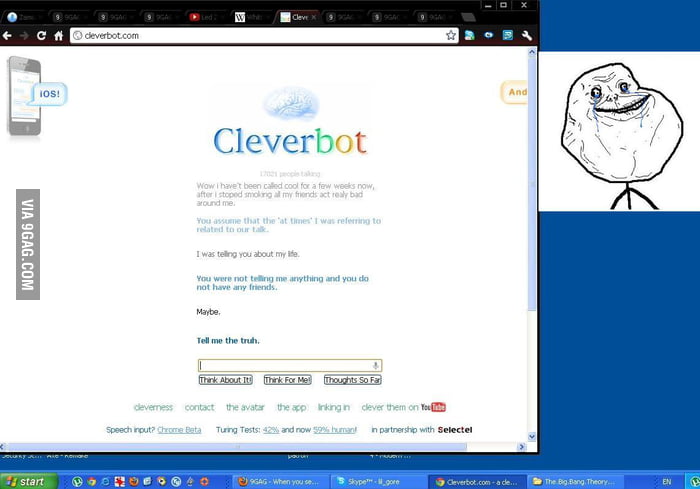700x489 pixels.
Task: Click the iOS speech bubble badge
Action: tap(50, 94)
